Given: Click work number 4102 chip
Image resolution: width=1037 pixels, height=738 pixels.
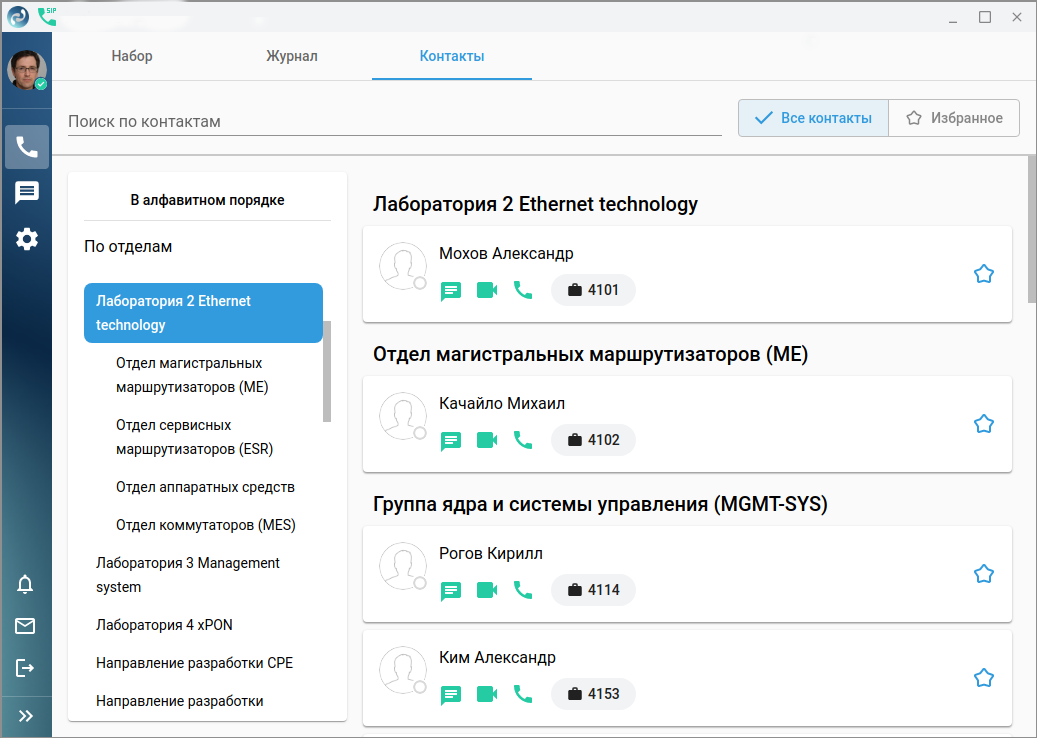Looking at the screenshot, I should point(593,440).
